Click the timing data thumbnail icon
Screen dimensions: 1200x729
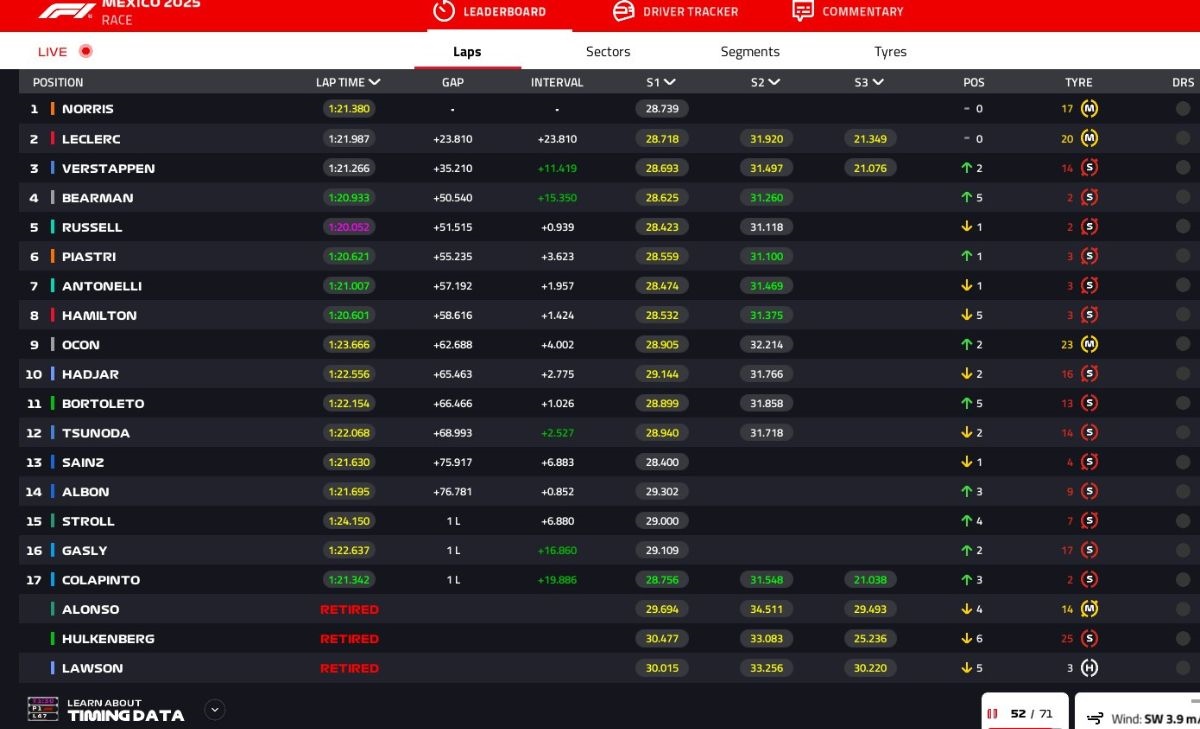[42, 709]
